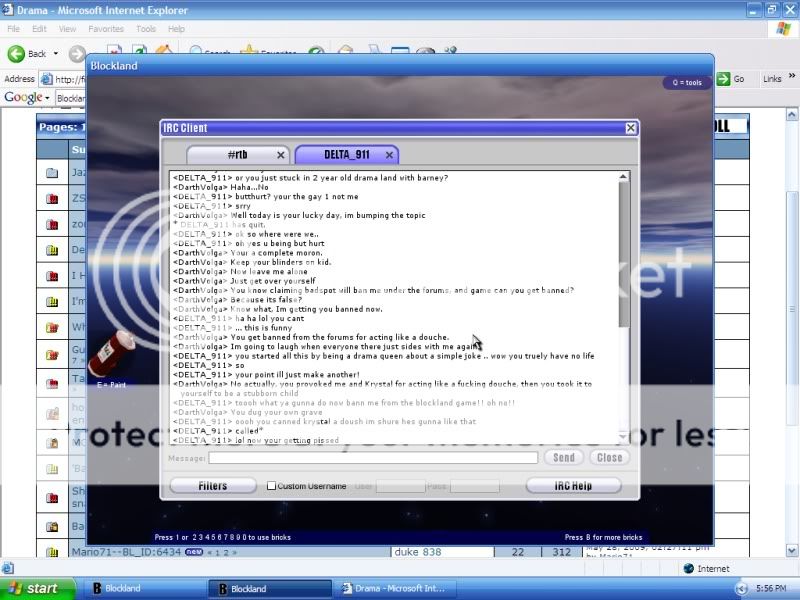Open the View menu
The width and height of the screenshot is (800, 600).
pos(67,29)
